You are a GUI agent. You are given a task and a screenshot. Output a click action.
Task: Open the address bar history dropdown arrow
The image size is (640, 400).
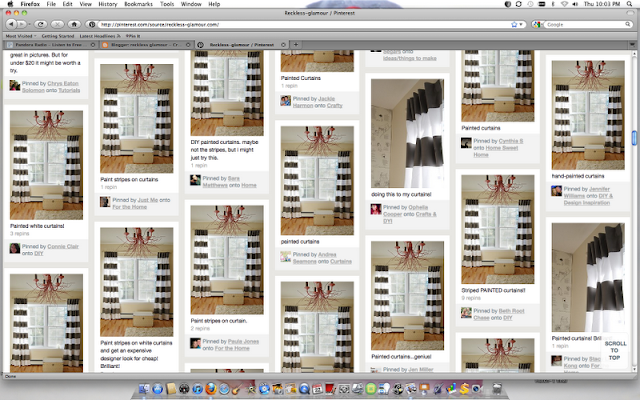click(x=521, y=24)
